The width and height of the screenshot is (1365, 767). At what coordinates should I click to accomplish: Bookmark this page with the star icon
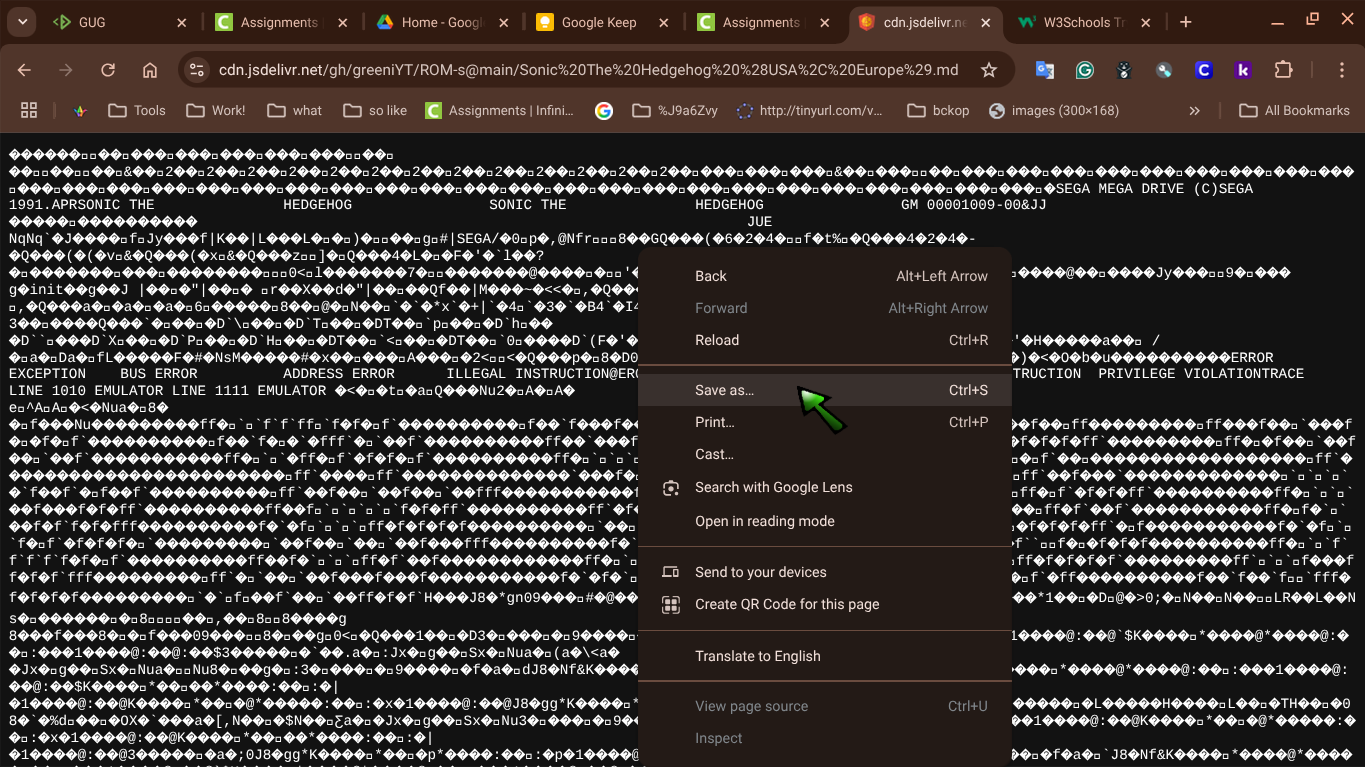click(x=987, y=70)
